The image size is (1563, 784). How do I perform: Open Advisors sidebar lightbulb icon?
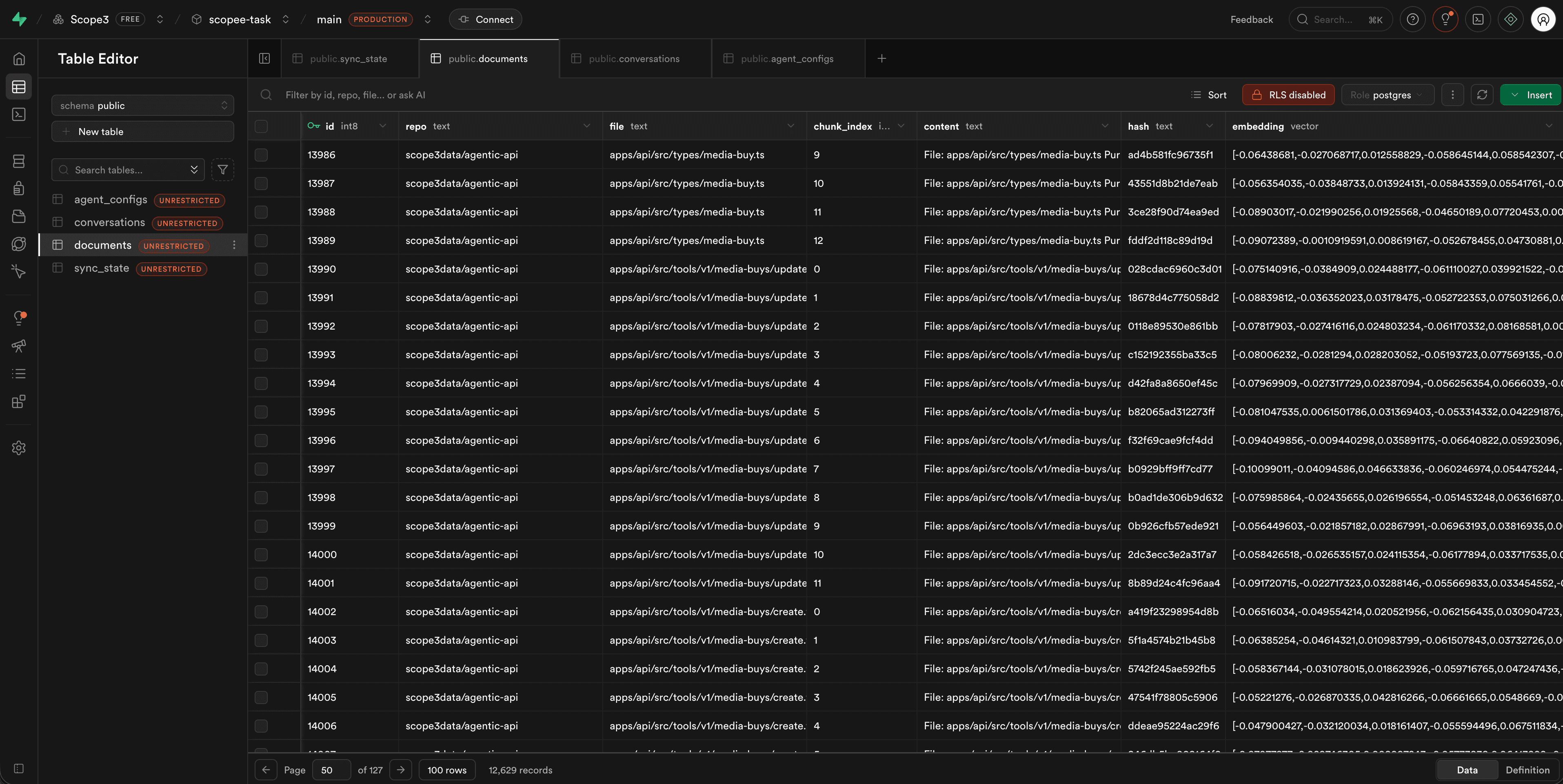tap(19, 318)
